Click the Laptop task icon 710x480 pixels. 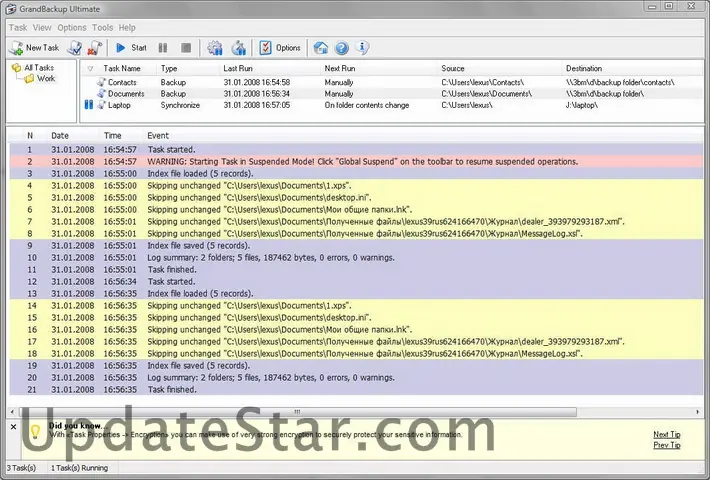(101, 105)
